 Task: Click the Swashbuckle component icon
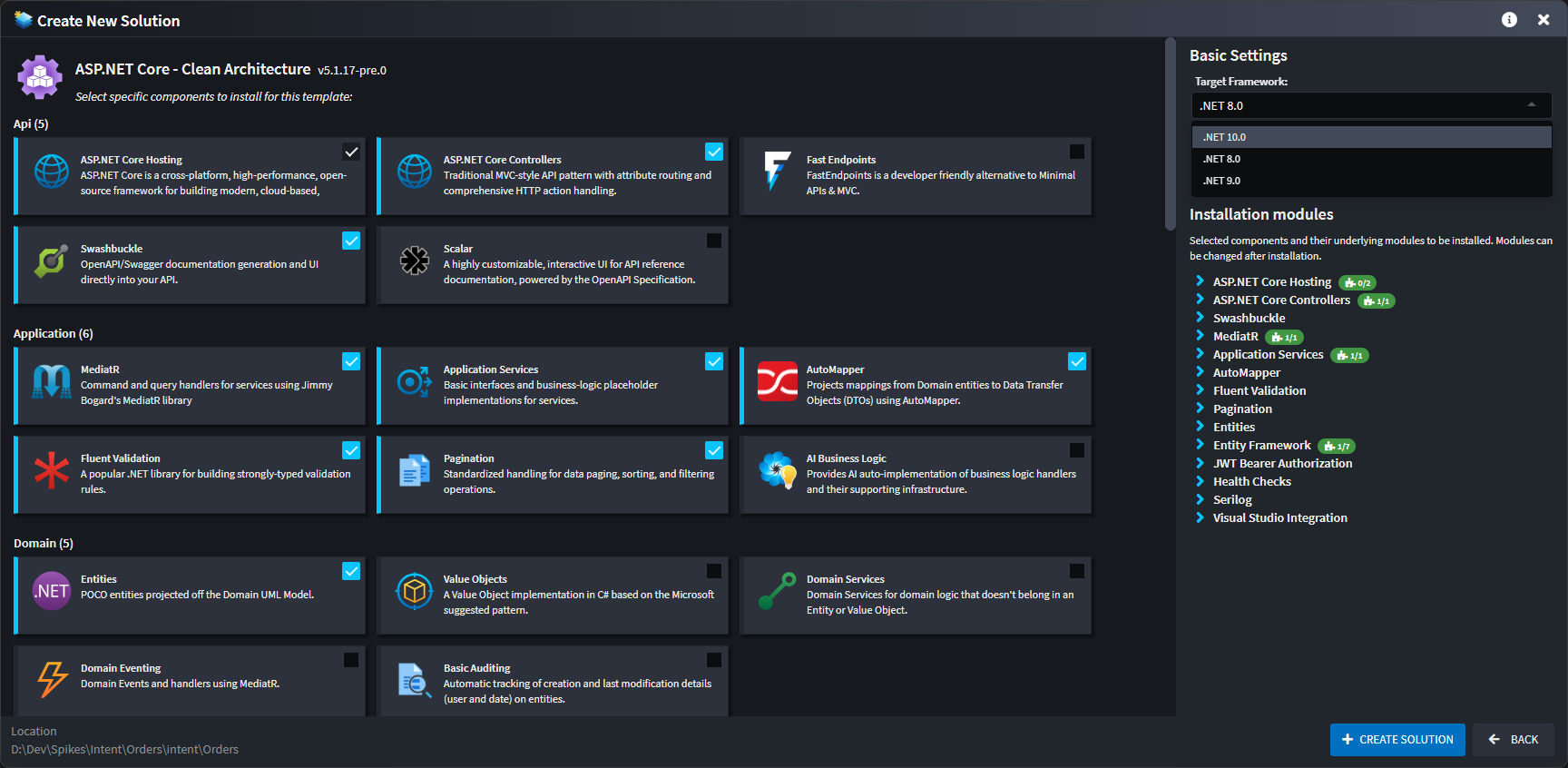point(51,261)
